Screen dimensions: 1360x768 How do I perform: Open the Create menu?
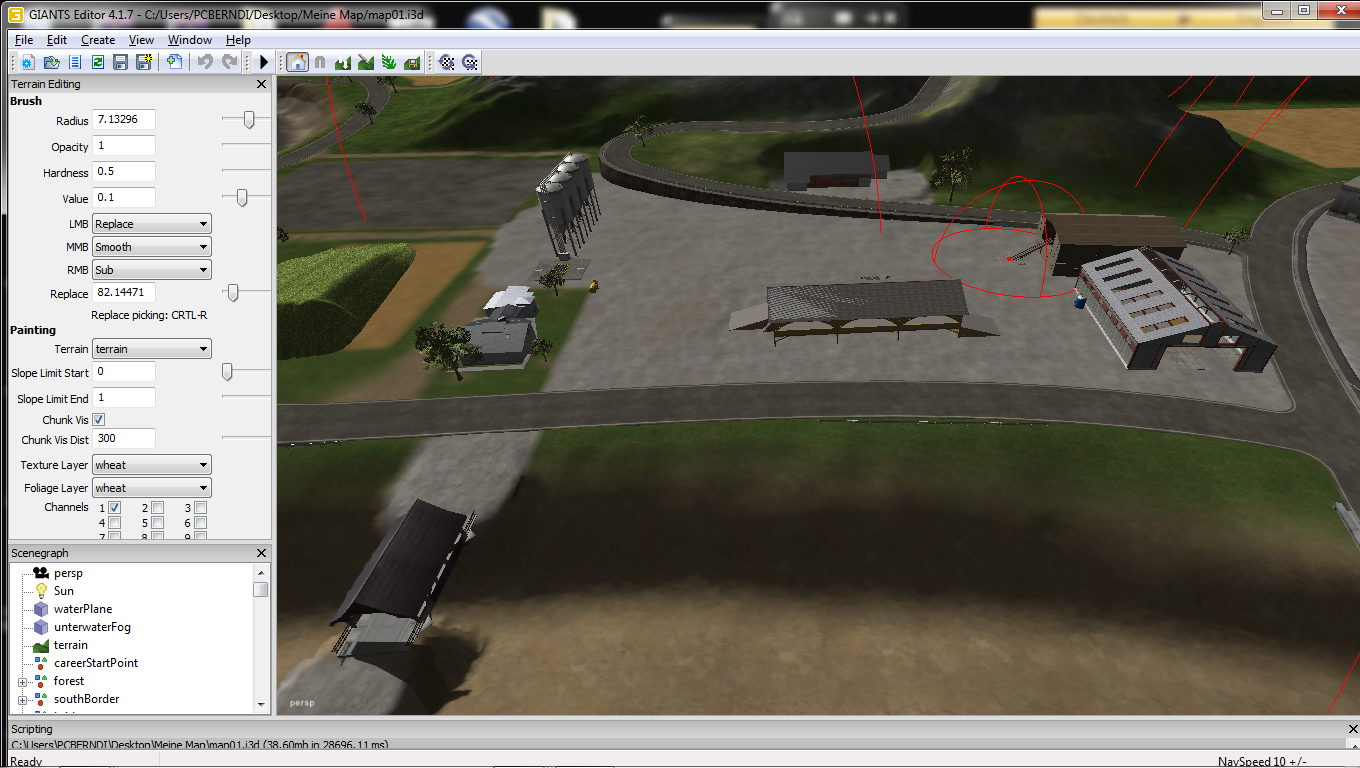coord(98,40)
